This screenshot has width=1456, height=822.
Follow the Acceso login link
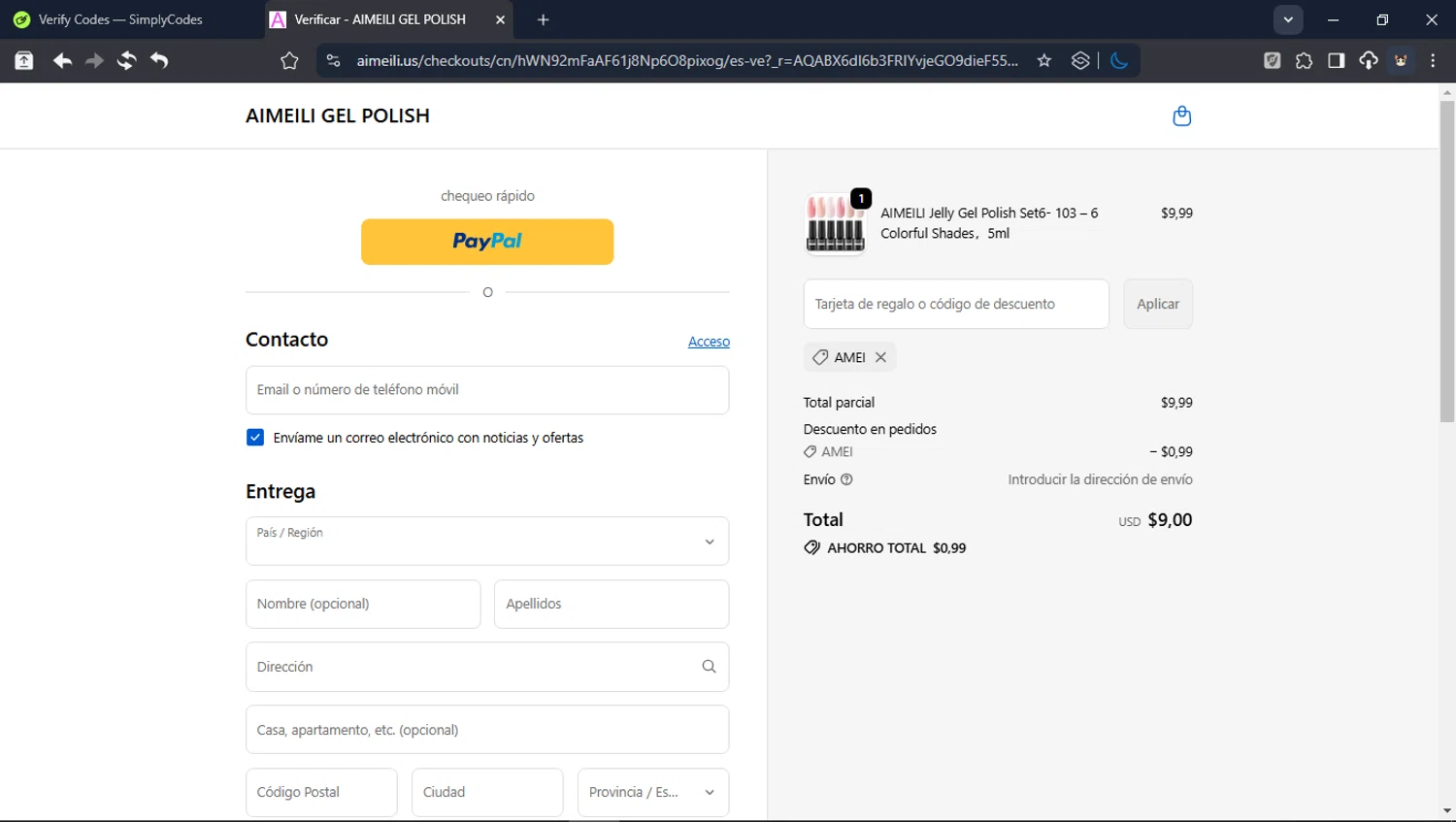[709, 342]
